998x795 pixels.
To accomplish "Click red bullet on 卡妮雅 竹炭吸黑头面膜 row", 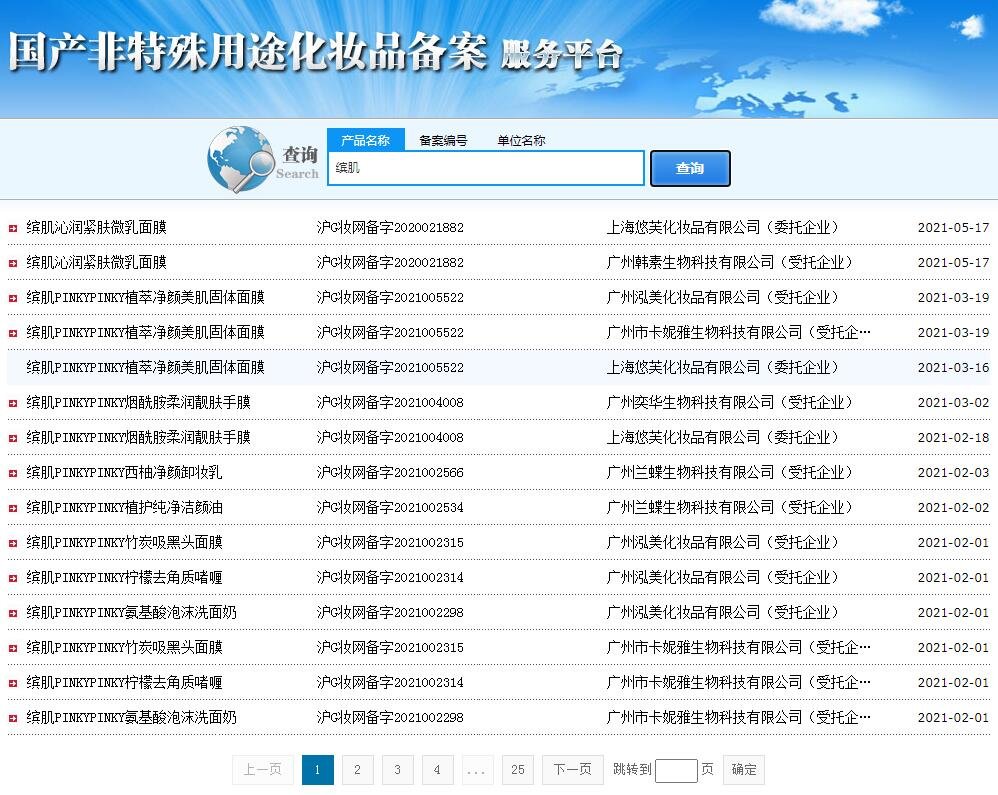I will tap(13, 648).
